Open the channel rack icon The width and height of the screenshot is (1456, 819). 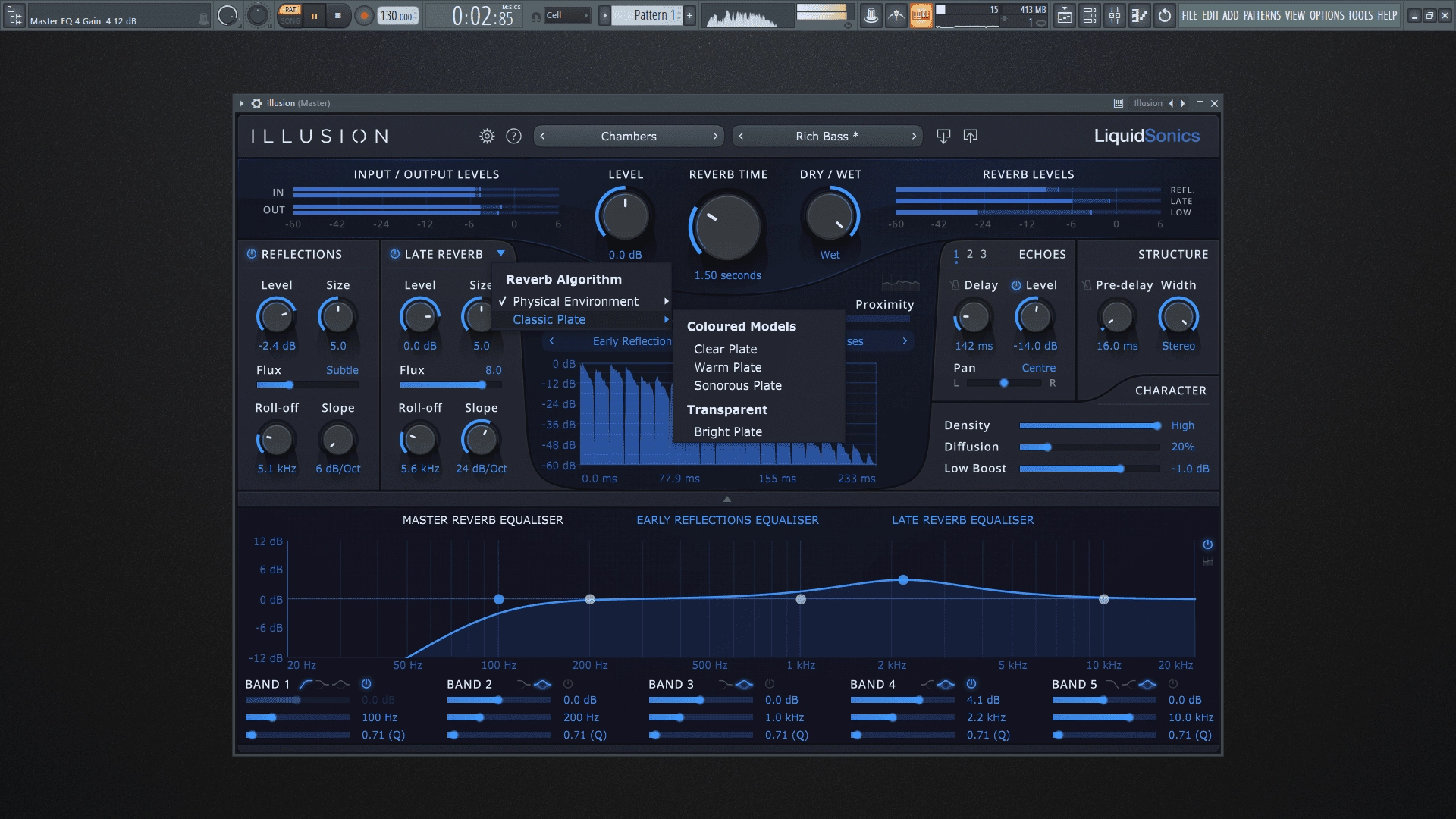pyautogui.click(x=1090, y=15)
